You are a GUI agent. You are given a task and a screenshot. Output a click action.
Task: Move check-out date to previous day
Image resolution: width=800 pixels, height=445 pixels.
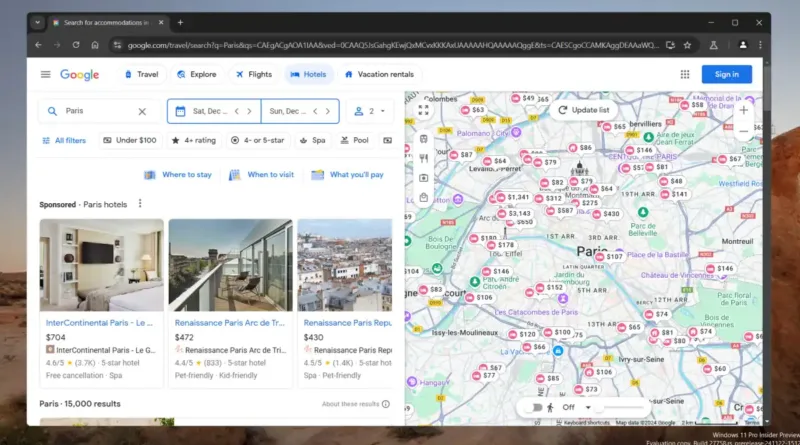(x=315, y=111)
